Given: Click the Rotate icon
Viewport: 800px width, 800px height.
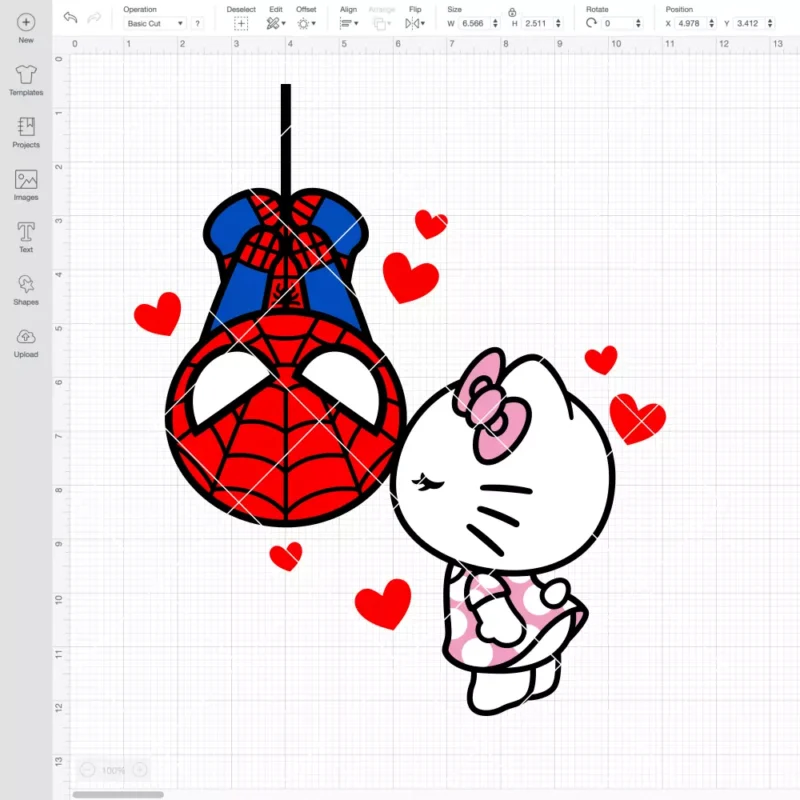Looking at the screenshot, I should [591, 23].
